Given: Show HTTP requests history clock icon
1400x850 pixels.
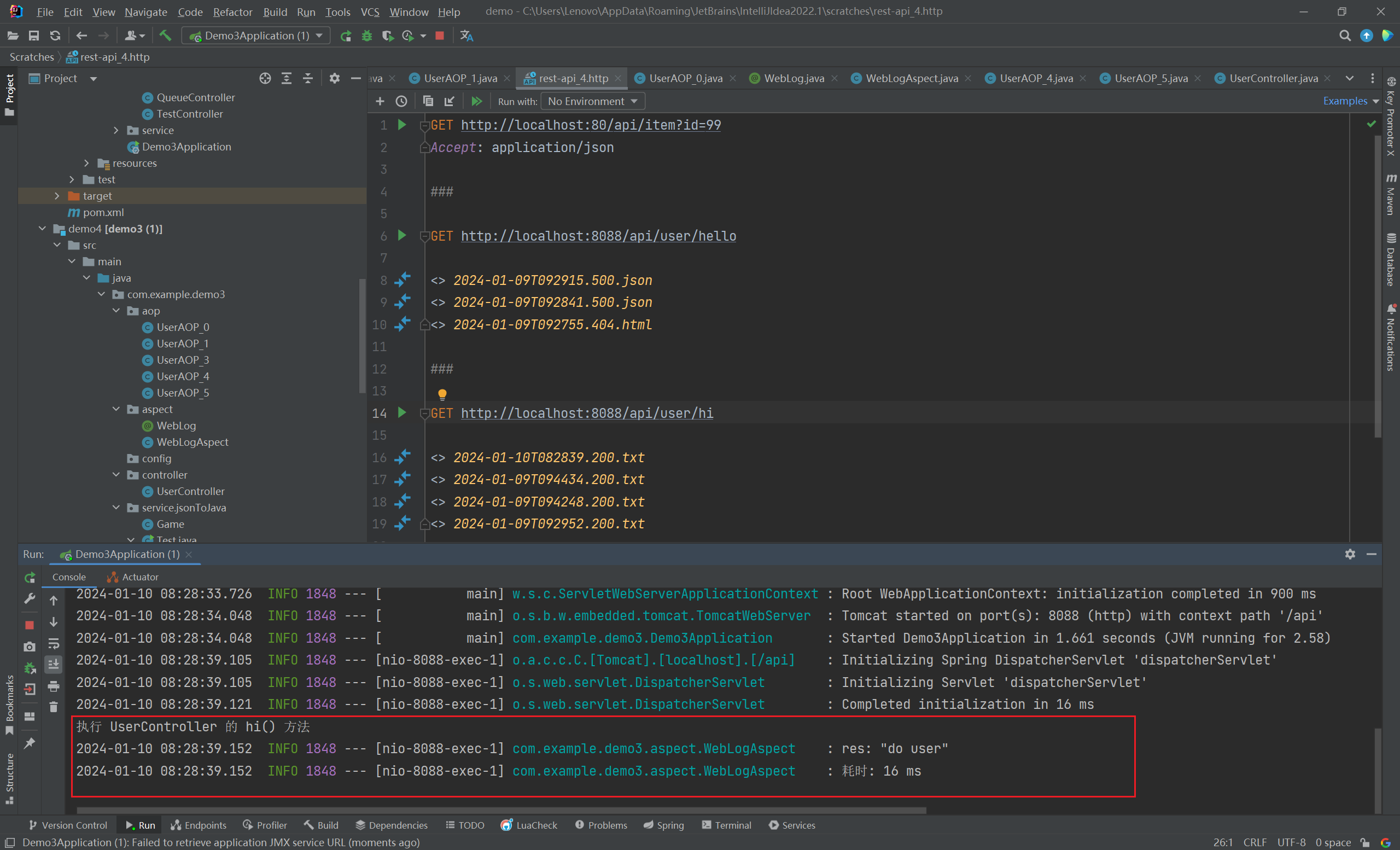Looking at the screenshot, I should tap(401, 101).
